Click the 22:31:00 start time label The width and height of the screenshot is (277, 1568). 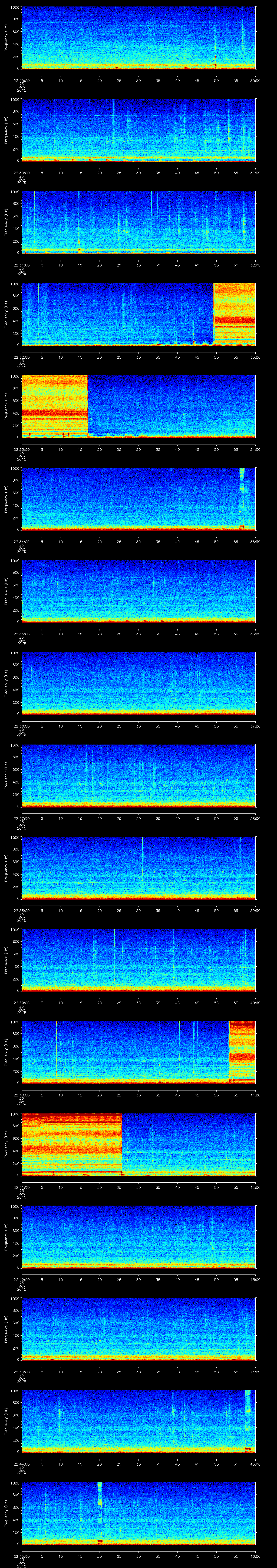21,265
